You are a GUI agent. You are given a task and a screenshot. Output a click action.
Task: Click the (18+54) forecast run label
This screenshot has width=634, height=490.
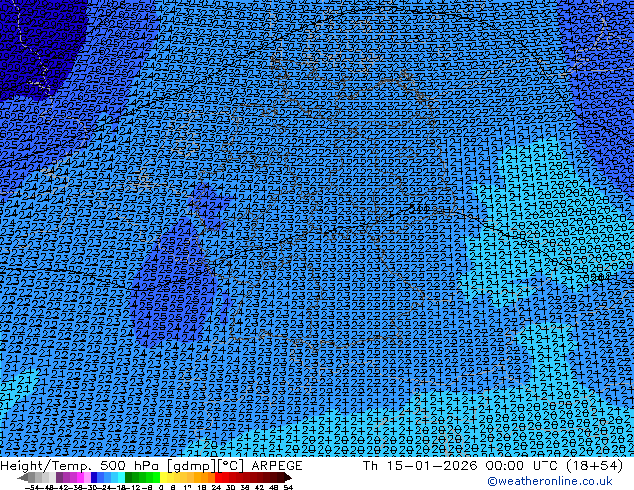pos(594,466)
